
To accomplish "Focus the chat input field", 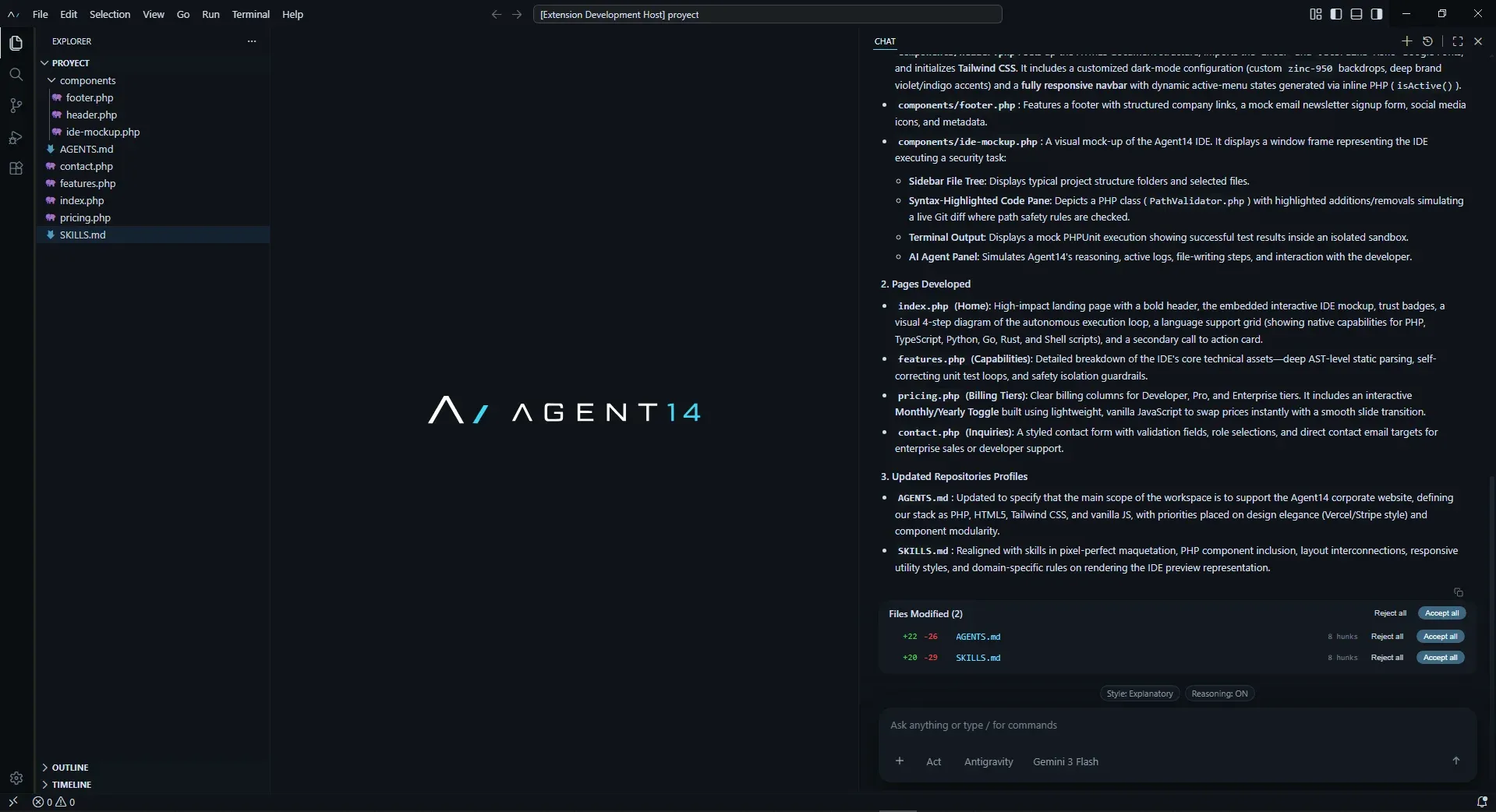I will click(1177, 726).
